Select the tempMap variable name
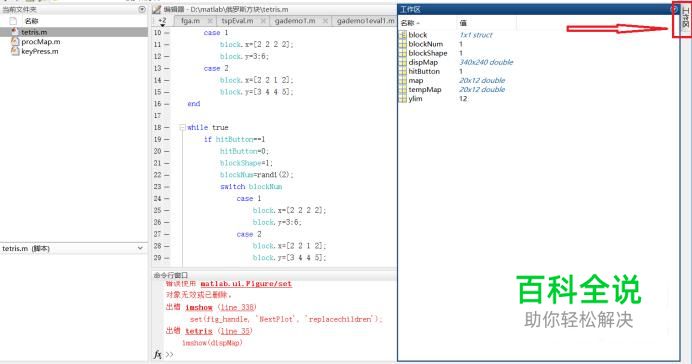692x364 pixels. pos(425,90)
